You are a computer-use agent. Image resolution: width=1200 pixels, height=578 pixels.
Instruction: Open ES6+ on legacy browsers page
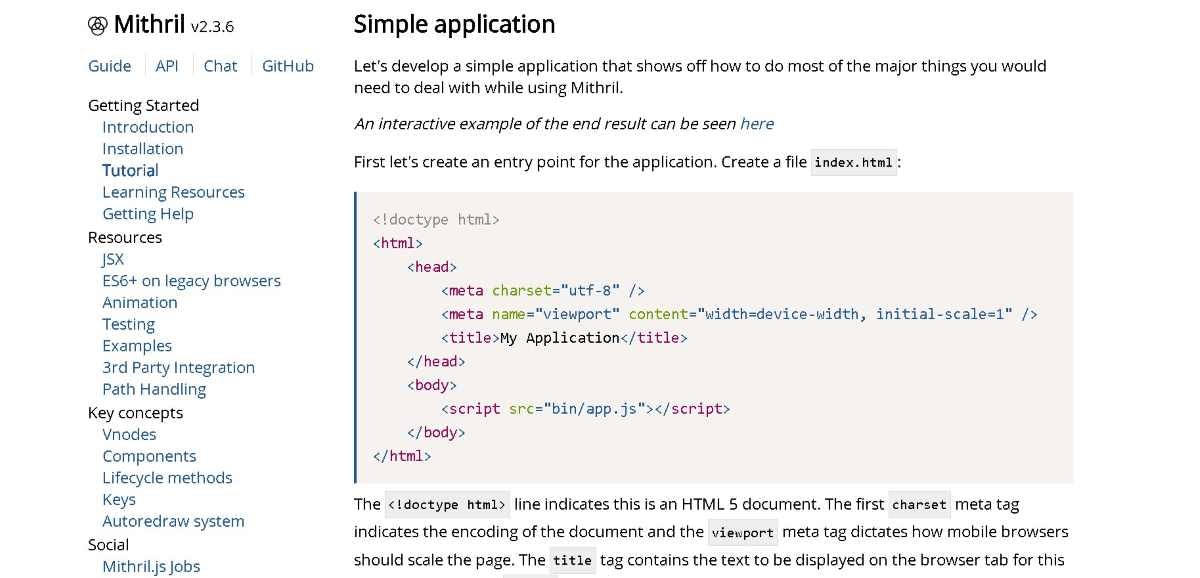tap(191, 281)
